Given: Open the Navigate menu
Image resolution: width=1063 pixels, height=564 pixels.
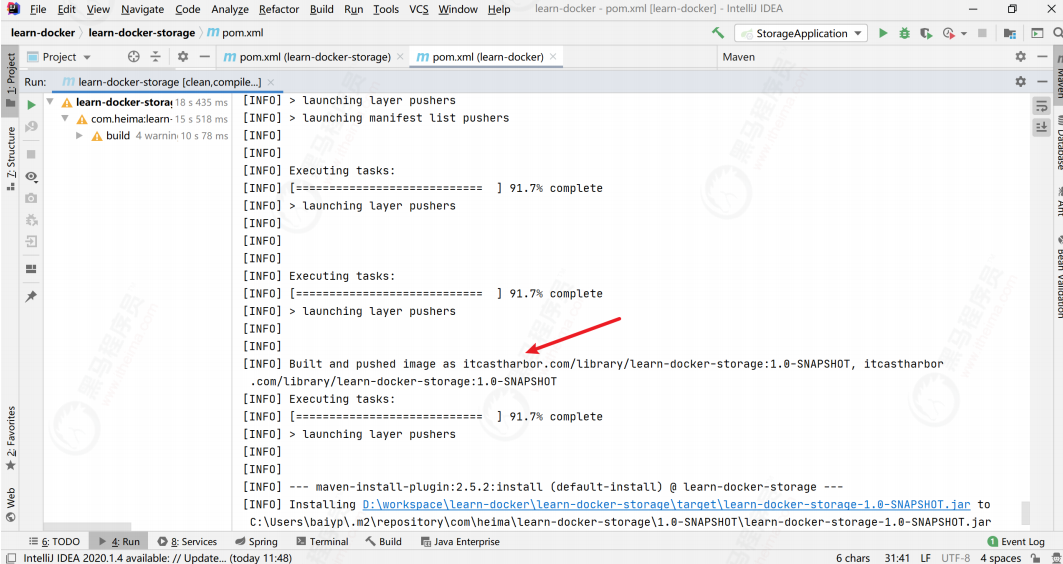Looking at the screenshot, I should click(142, 9).
